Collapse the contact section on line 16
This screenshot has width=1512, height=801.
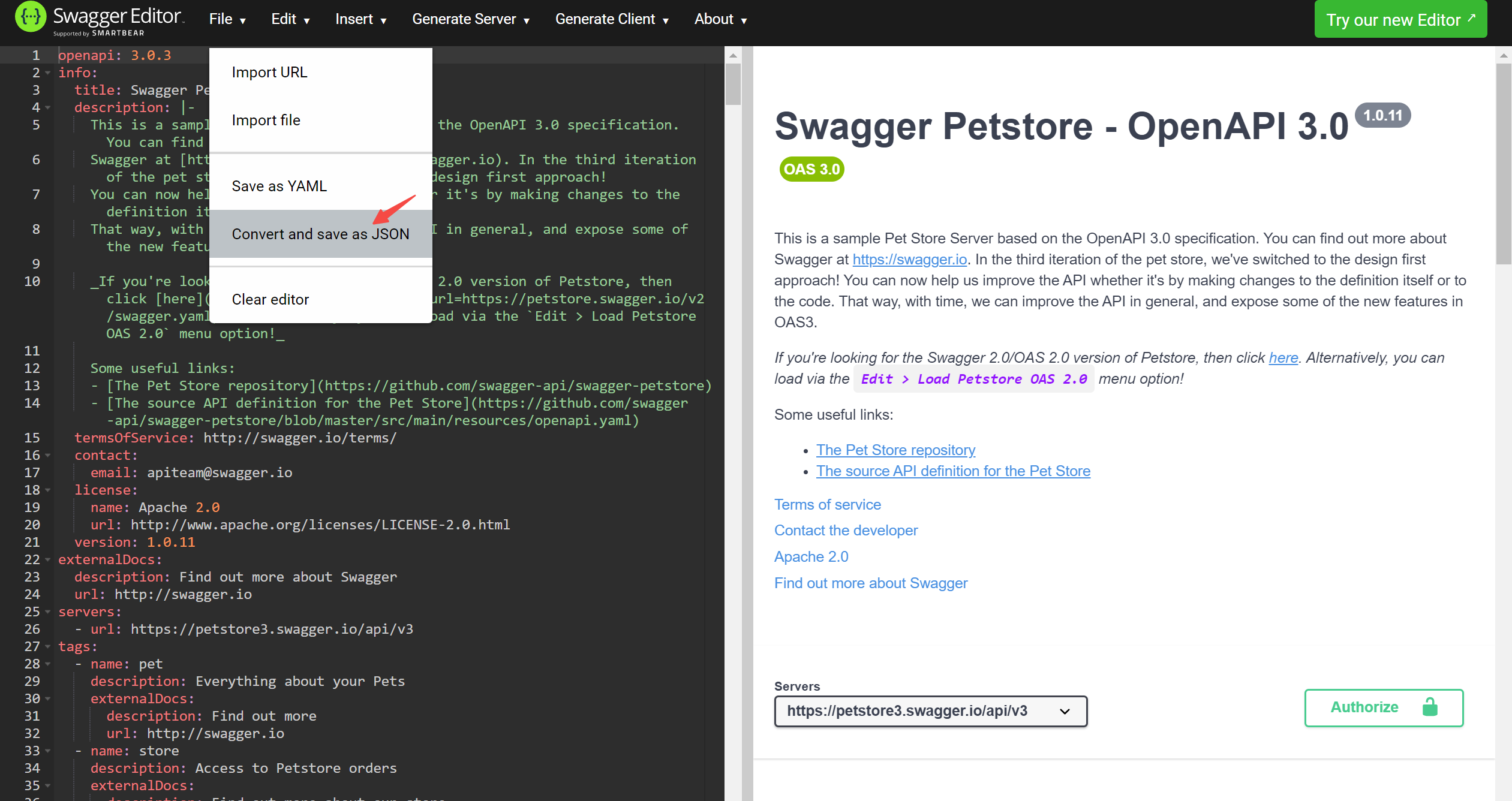48,455
